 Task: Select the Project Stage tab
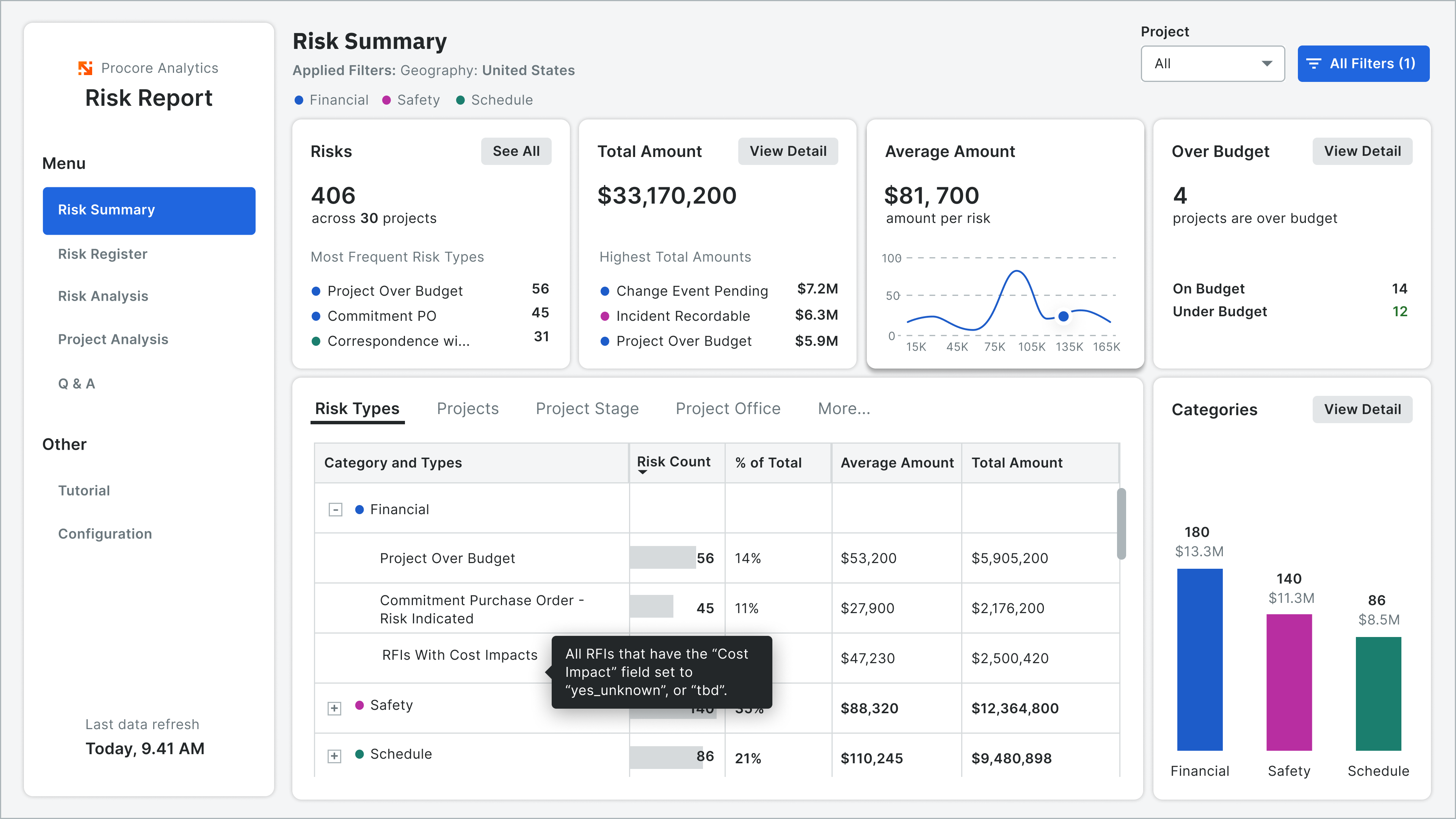(587, 409)
